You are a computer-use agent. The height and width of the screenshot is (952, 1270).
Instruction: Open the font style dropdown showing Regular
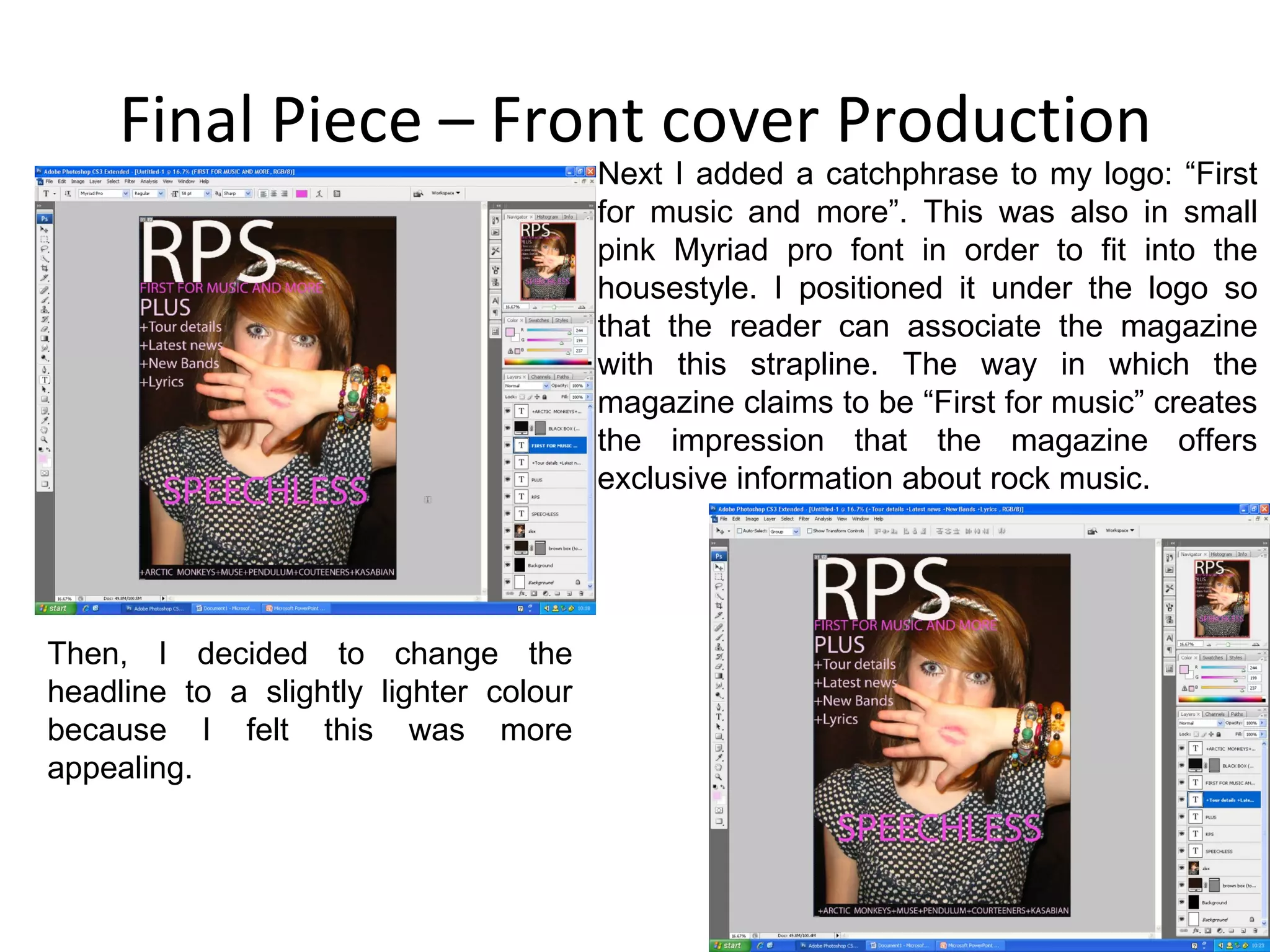click(x=148, y=194)
